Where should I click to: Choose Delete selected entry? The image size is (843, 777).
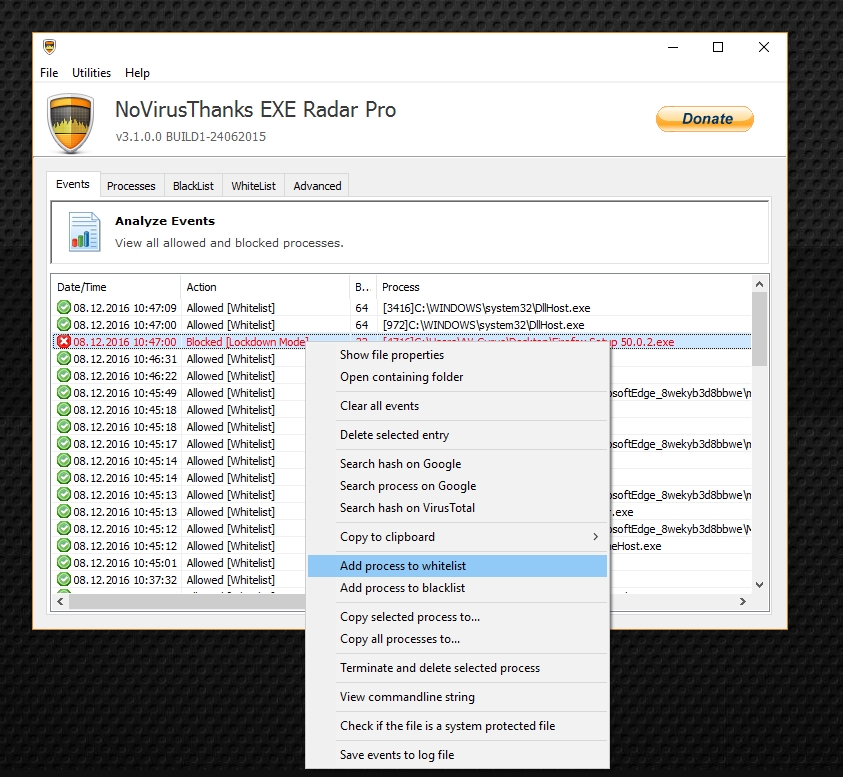(457, 435)
